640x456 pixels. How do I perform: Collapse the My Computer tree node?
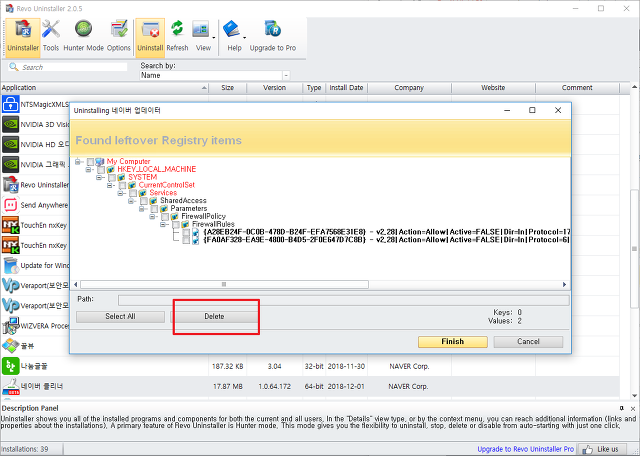tap(78, 162)
